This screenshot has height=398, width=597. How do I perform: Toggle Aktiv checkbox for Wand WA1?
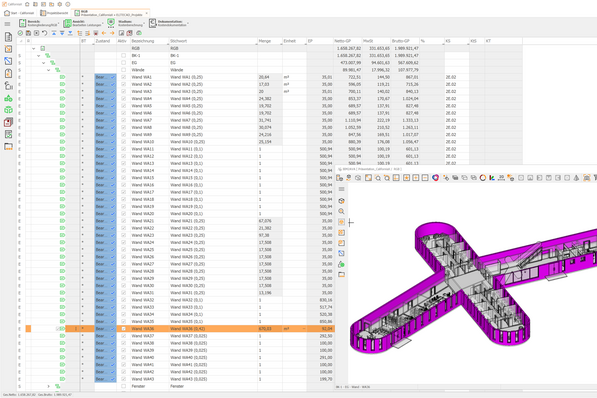click(x=123, y=77)
